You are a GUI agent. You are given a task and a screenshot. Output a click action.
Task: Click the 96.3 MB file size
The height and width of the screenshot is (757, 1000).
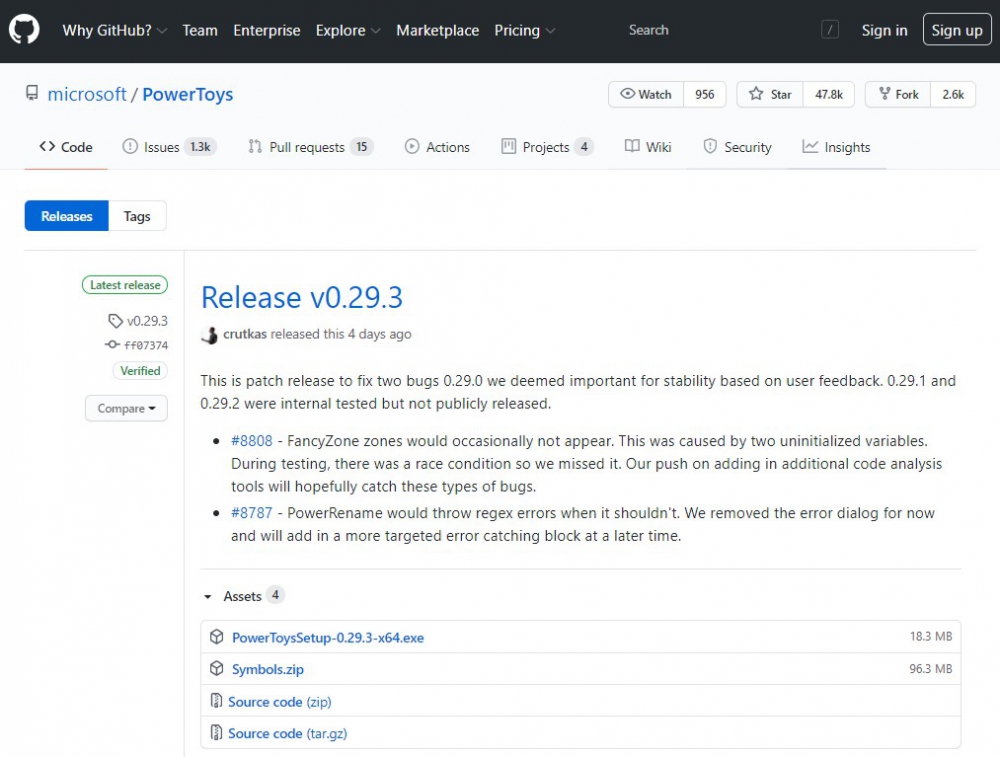pos(930,668)
